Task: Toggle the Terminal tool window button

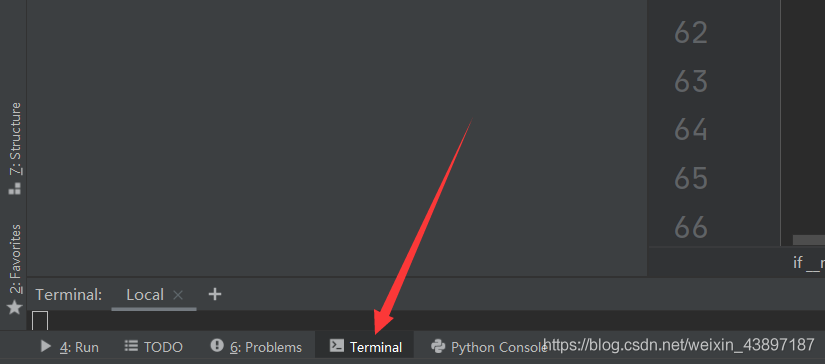Action: point(365,347)
